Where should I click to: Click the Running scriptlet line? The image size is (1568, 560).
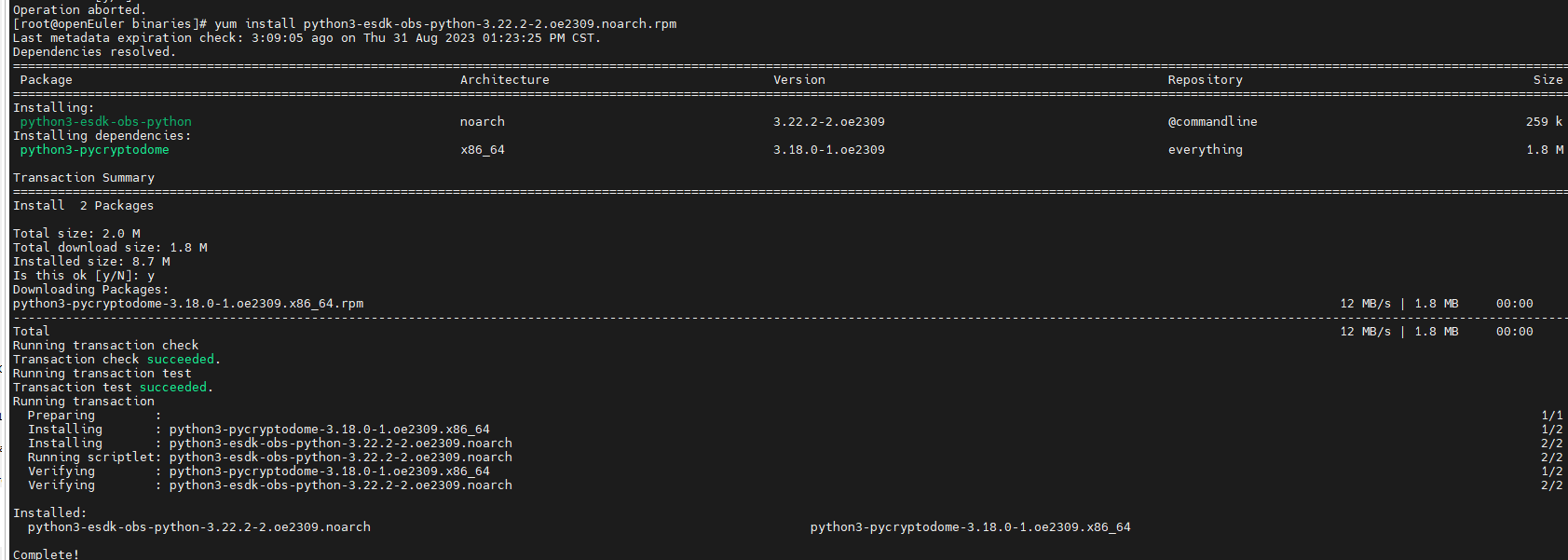tap(269, 458)
